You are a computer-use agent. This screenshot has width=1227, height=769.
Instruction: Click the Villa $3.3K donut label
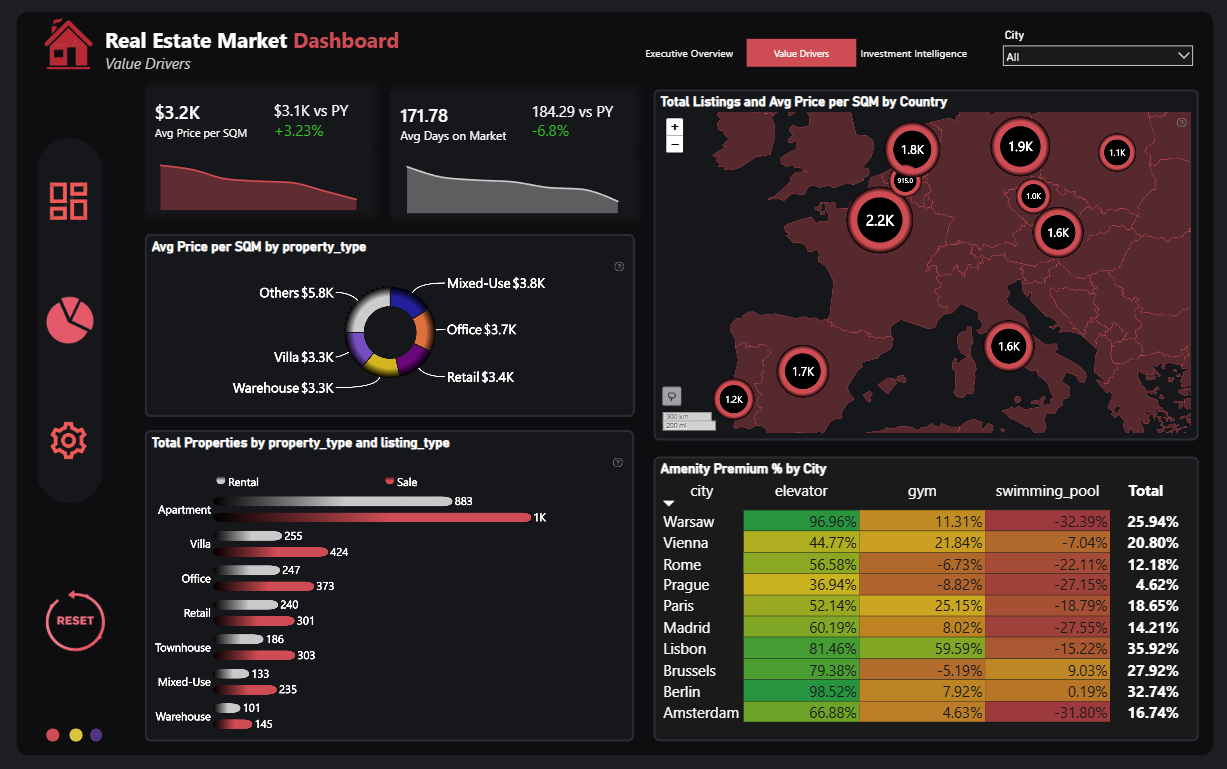[304, 357]
